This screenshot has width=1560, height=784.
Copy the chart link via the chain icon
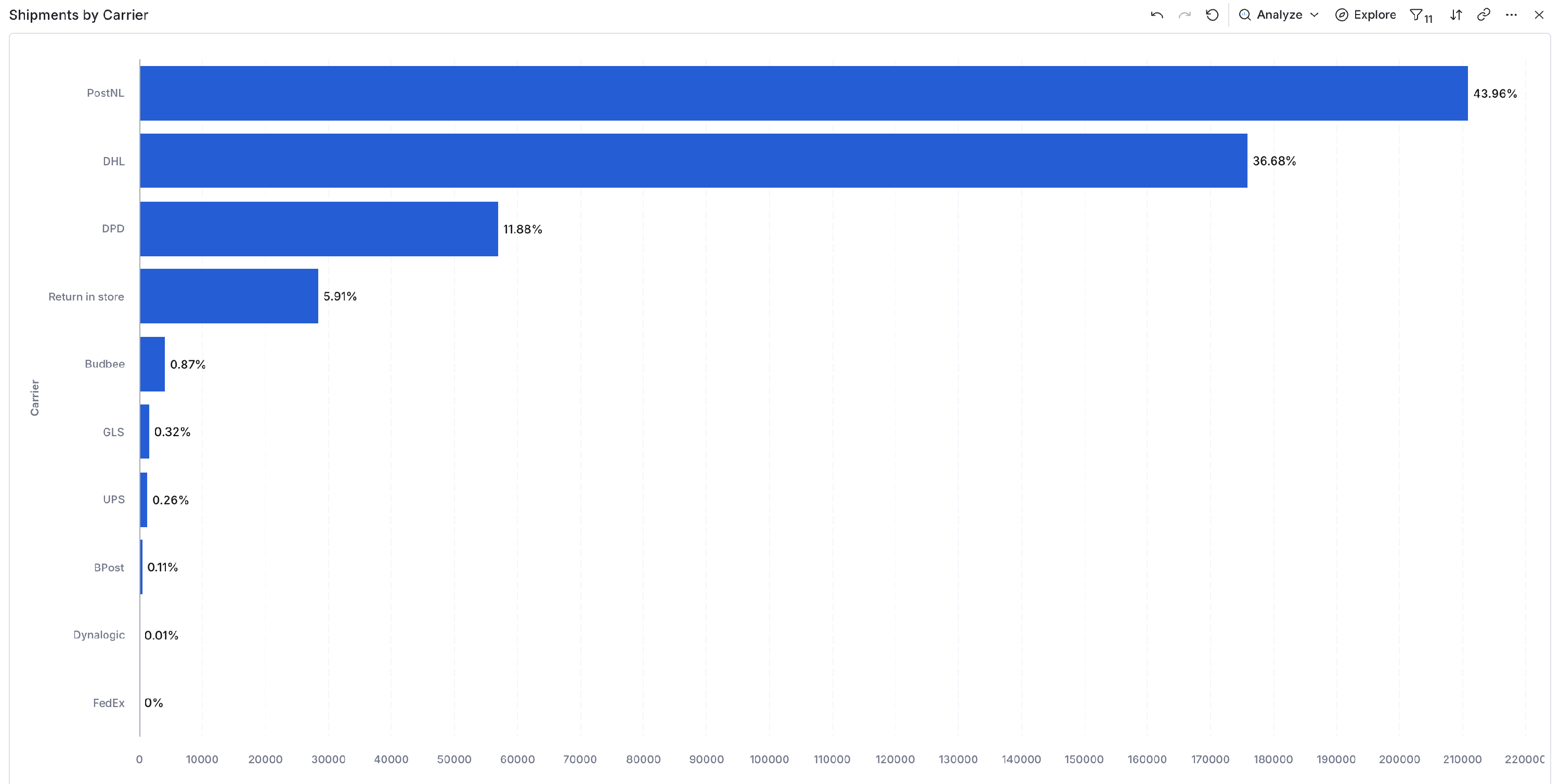(x=1484, y=15)
